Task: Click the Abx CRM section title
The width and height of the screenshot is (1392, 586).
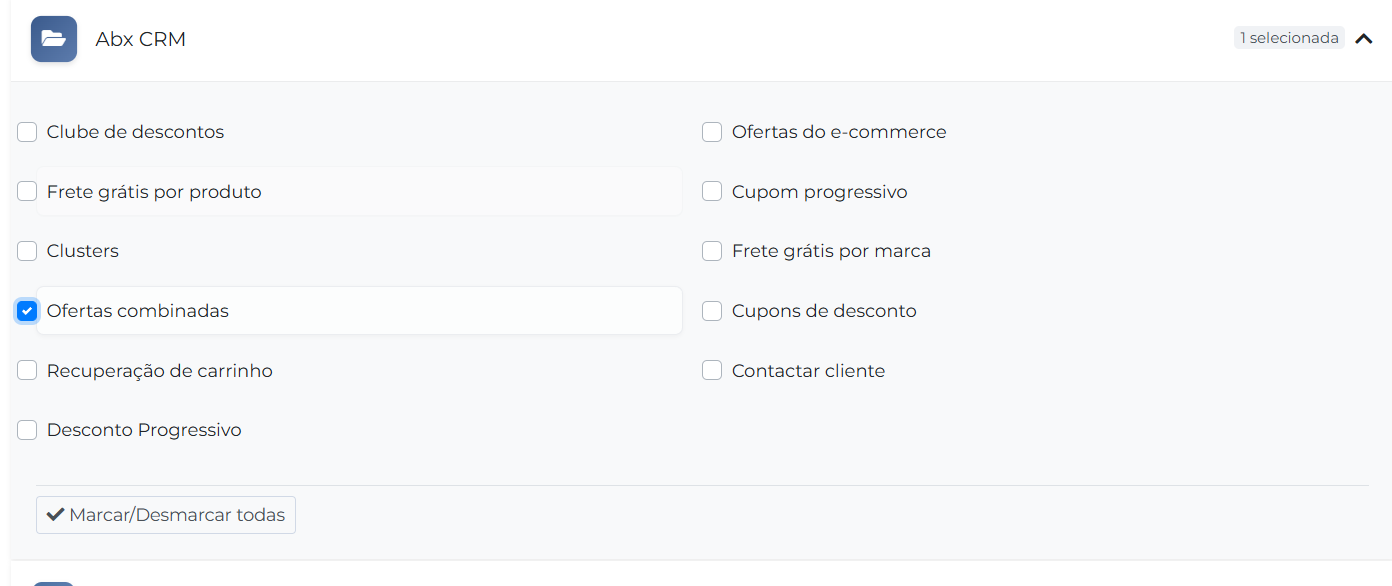Action: click(141, 39)
